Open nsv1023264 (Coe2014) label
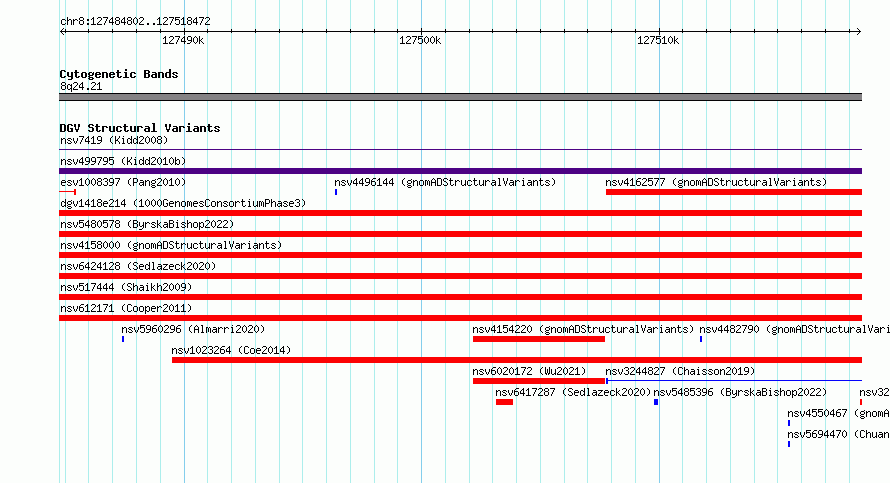The width and height of the screenshot is (890, 483). 231,350
